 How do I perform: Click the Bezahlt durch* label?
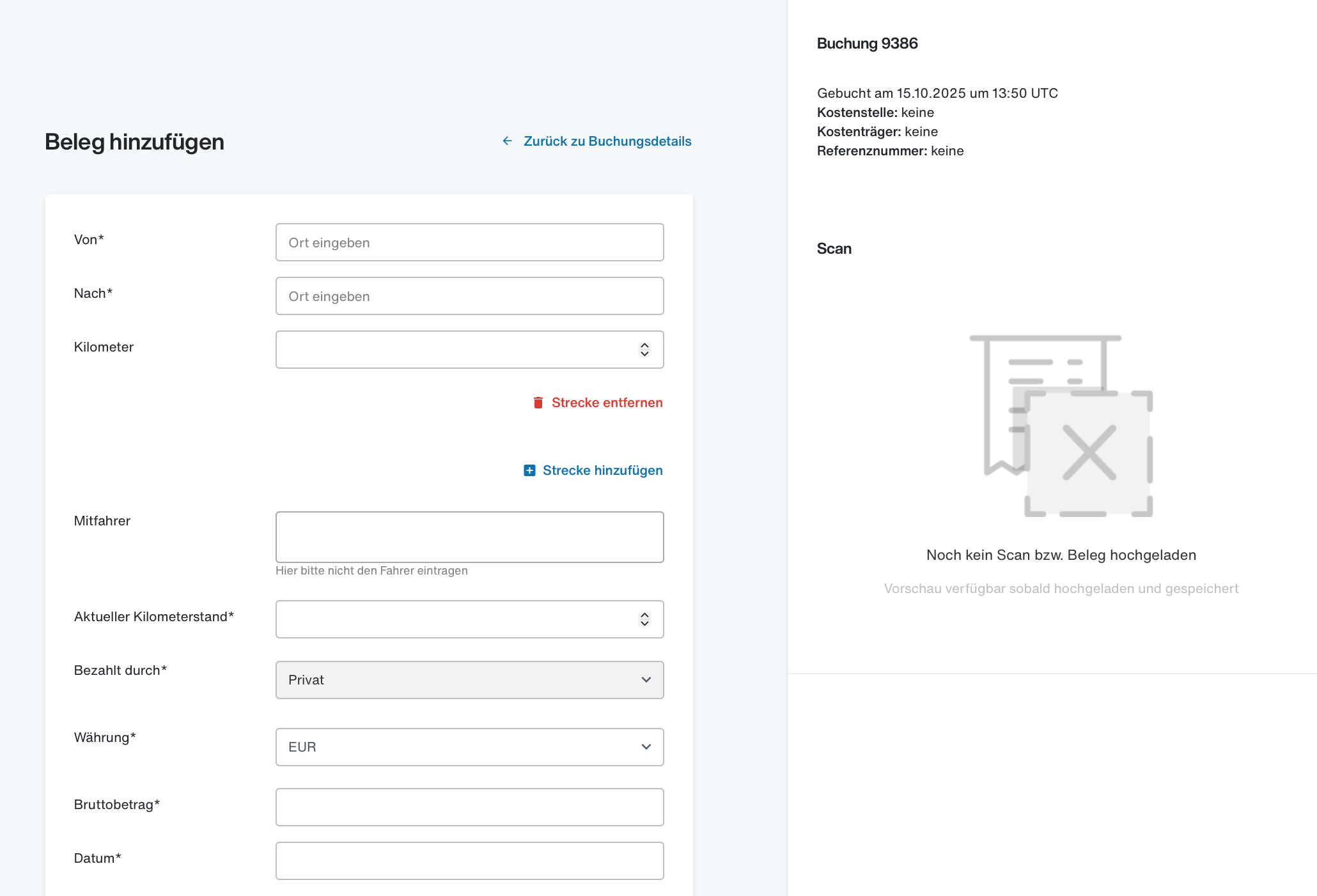[x=120, y=670]
